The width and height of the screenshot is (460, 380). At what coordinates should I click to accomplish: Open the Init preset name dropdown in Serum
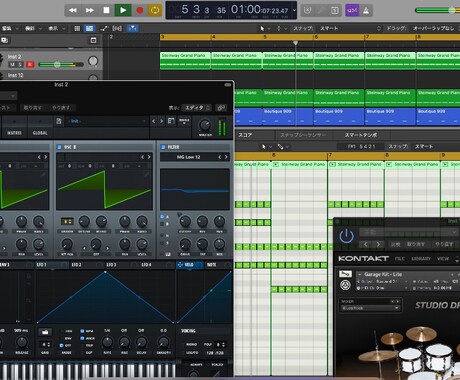[107, 121]
